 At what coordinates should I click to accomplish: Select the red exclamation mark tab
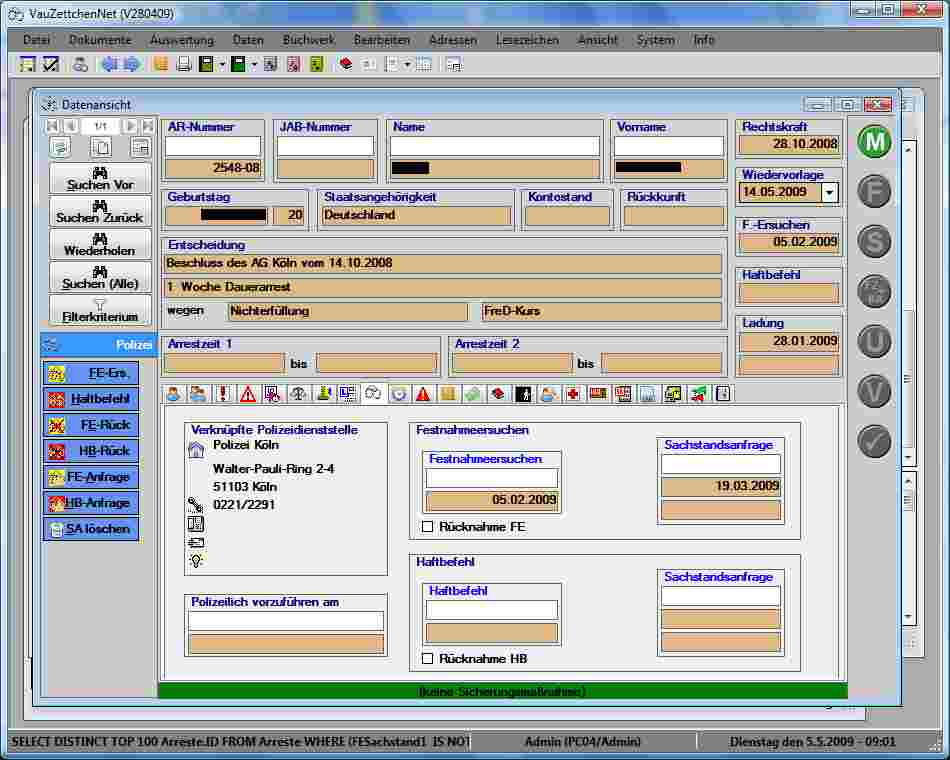[224, 394]
